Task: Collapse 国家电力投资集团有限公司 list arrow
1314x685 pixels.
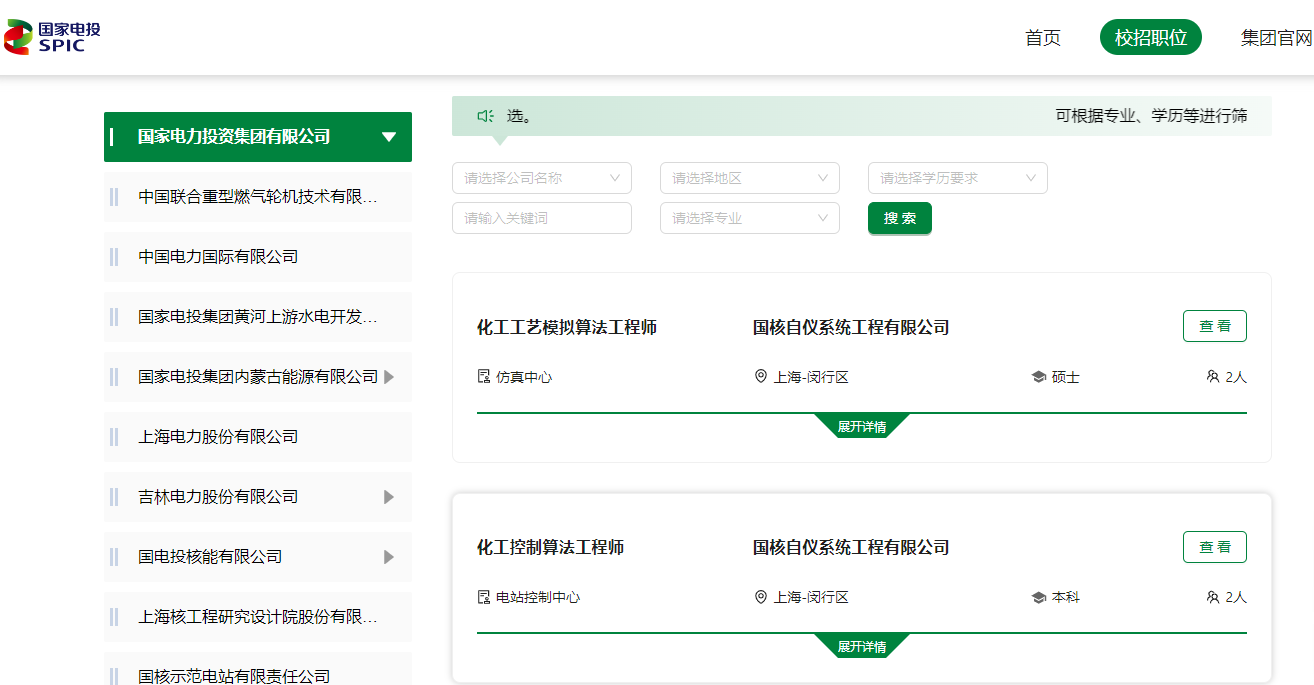Action: (x=389, y=137)
